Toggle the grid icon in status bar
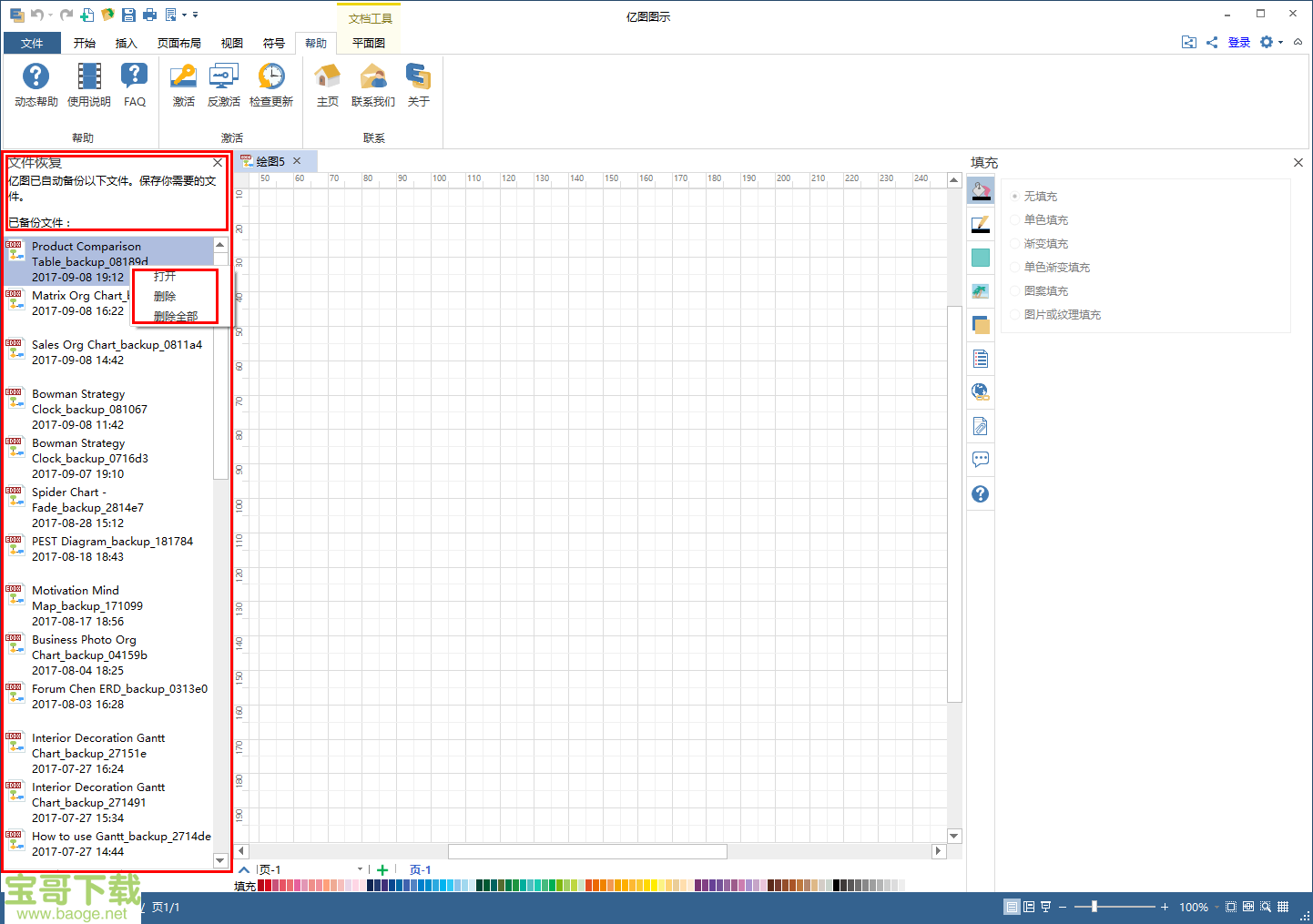This screenshot has height=924, width=1313. [1283, 907]
